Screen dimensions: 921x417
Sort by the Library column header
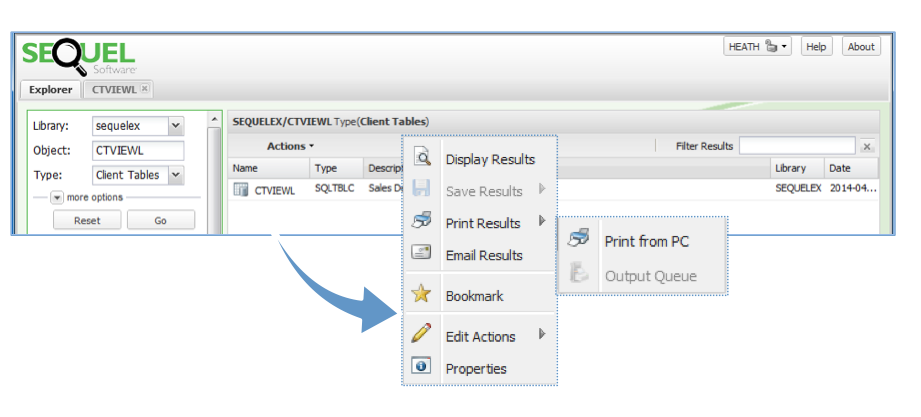coord(797,168)
